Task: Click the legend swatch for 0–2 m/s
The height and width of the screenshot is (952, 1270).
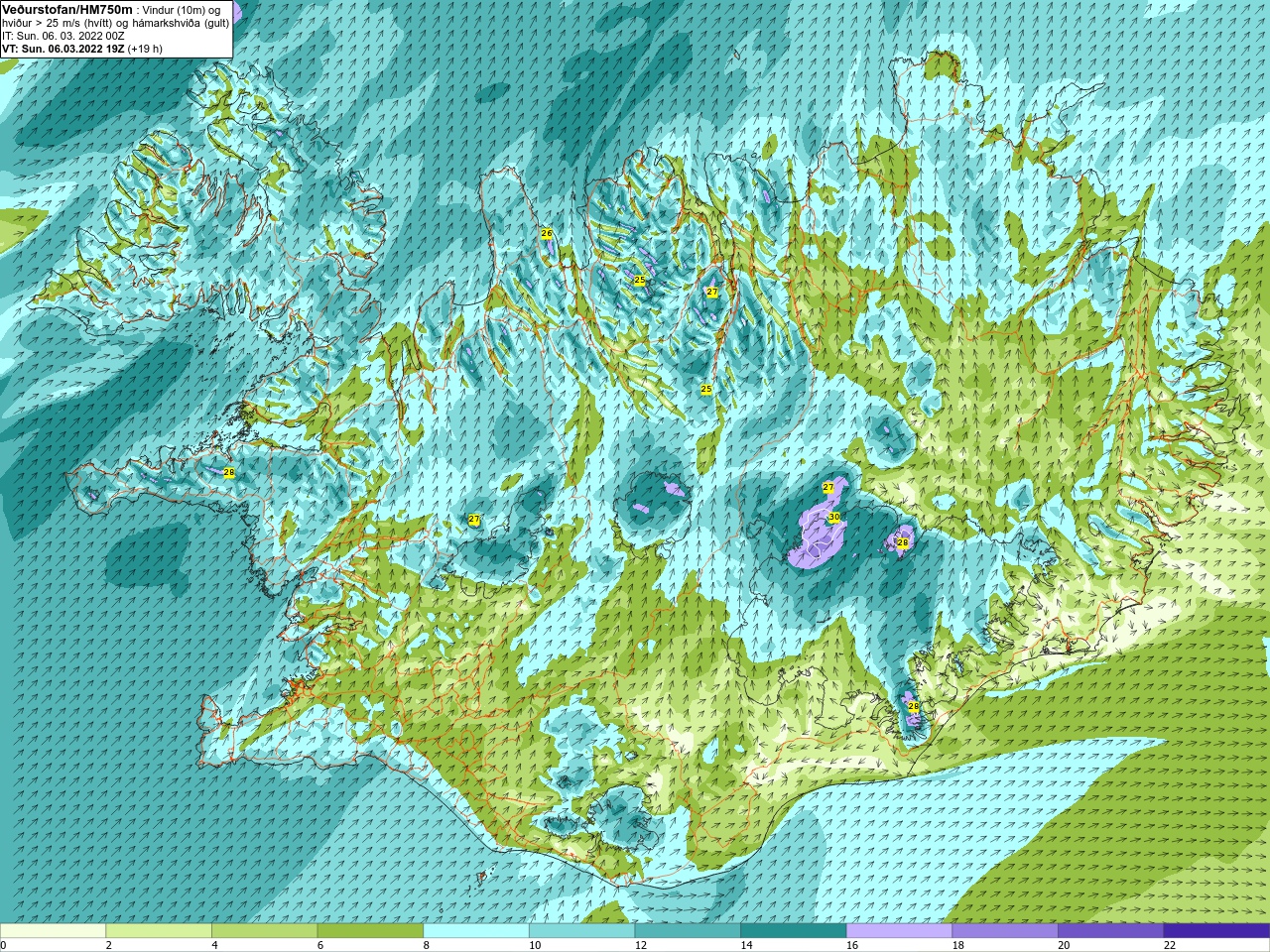Action: (x=53, y=931)
